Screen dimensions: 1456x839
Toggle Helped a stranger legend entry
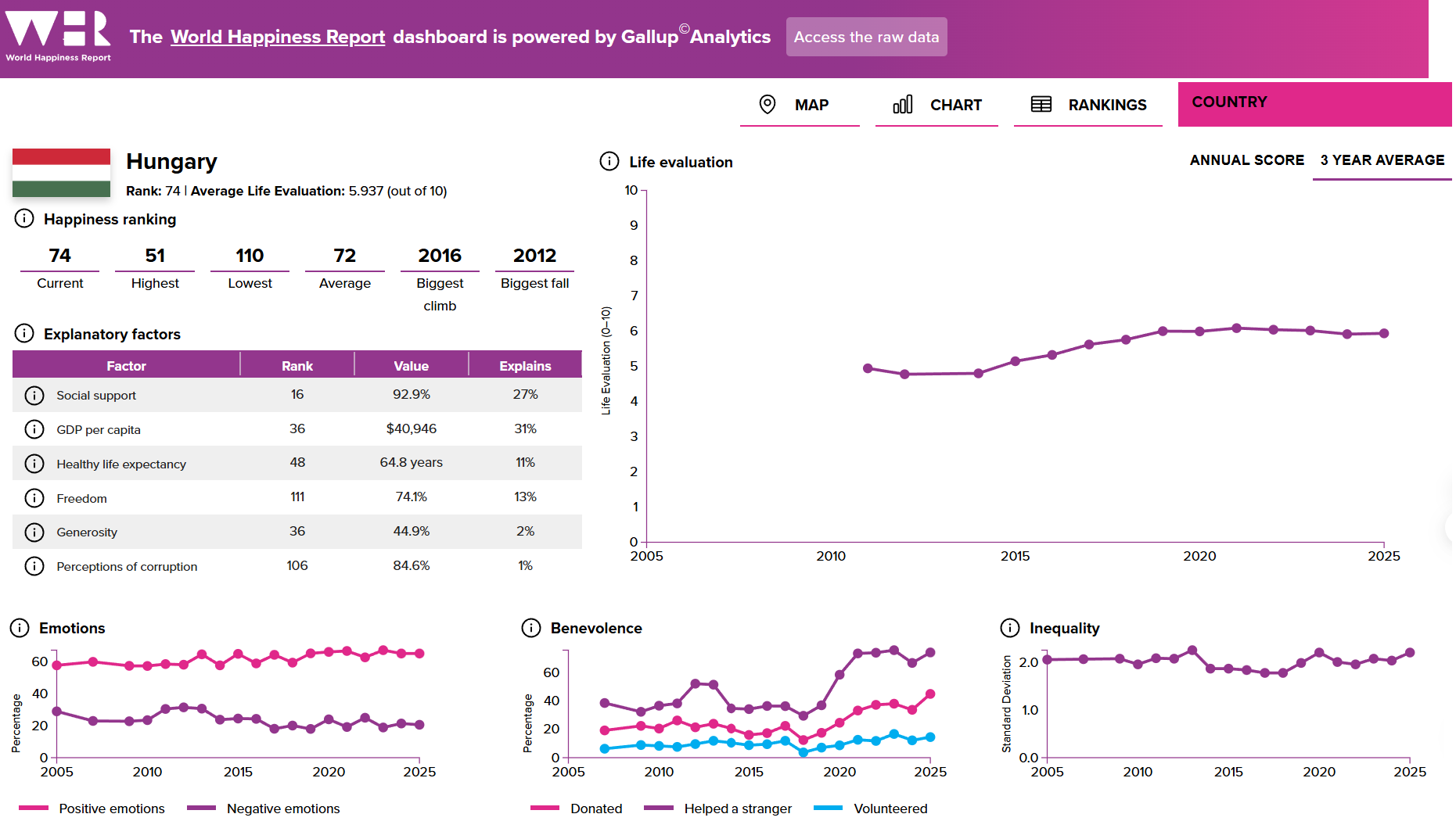[717, 809]
